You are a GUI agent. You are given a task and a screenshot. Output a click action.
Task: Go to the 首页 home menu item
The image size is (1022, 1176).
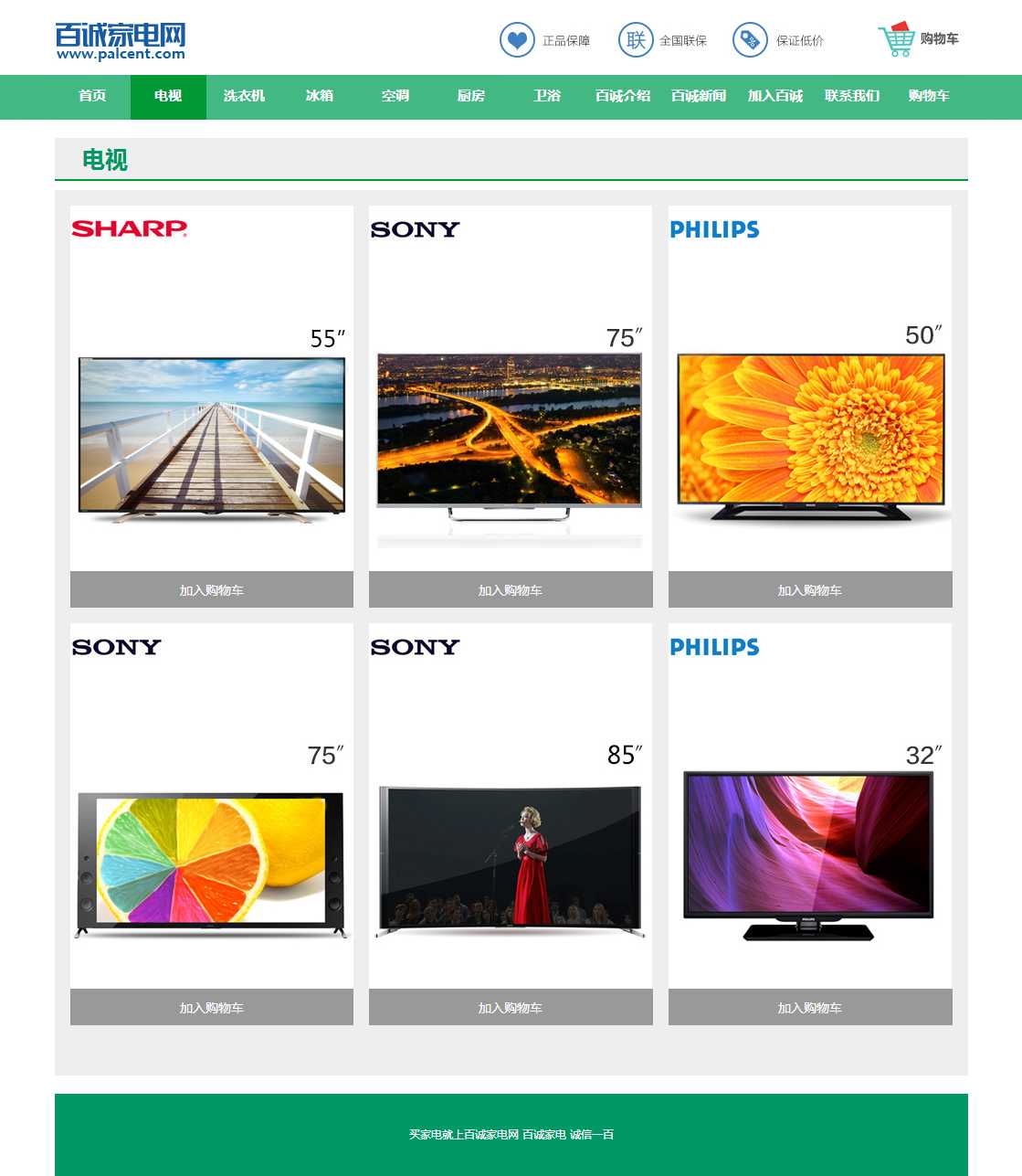[x=92, y=96]
